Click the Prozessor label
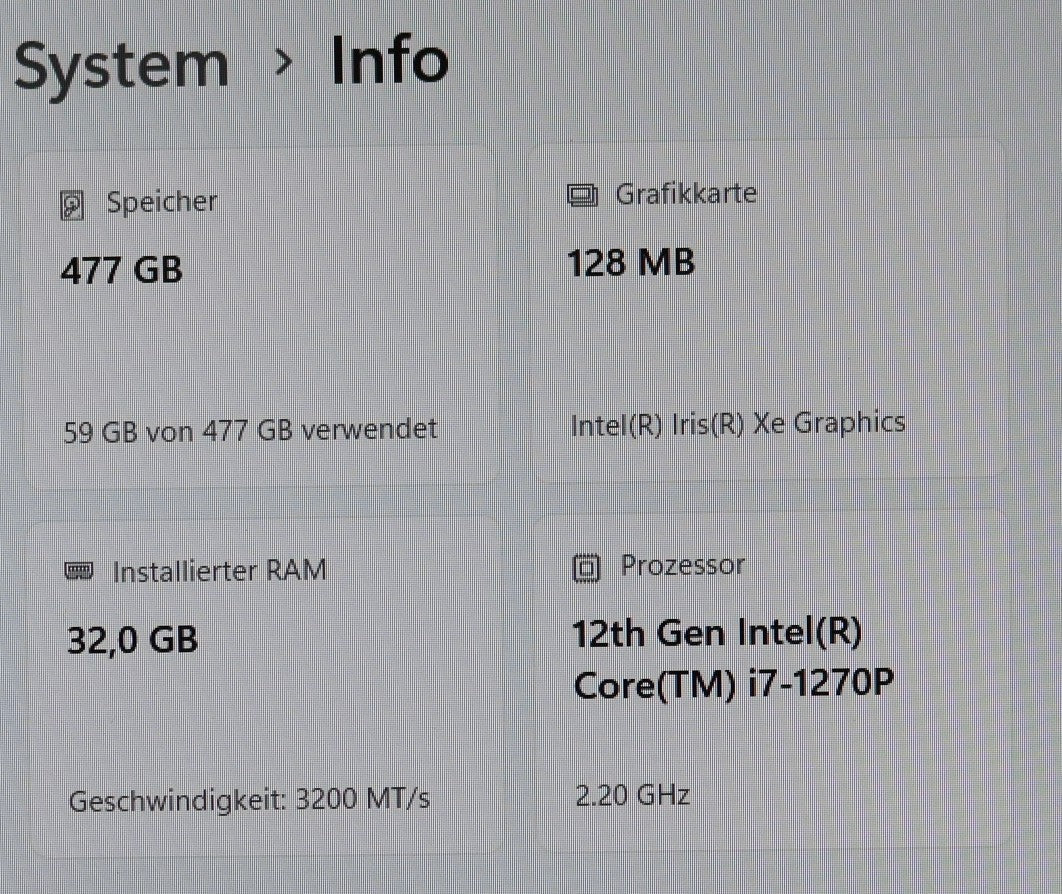The height and width of the screenshot is (894, 1062). pos(683,566)
